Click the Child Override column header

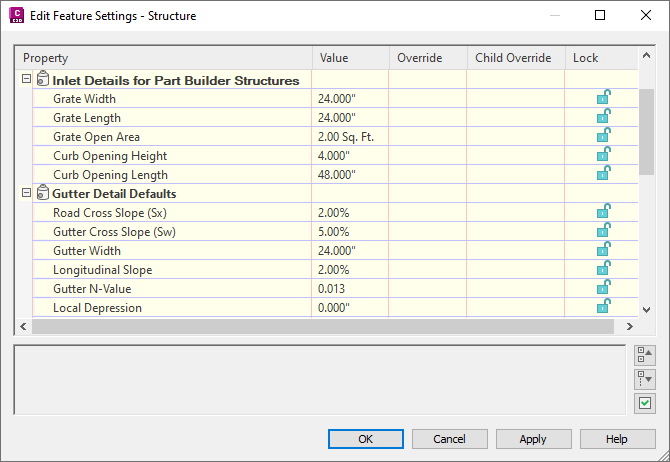515,58
